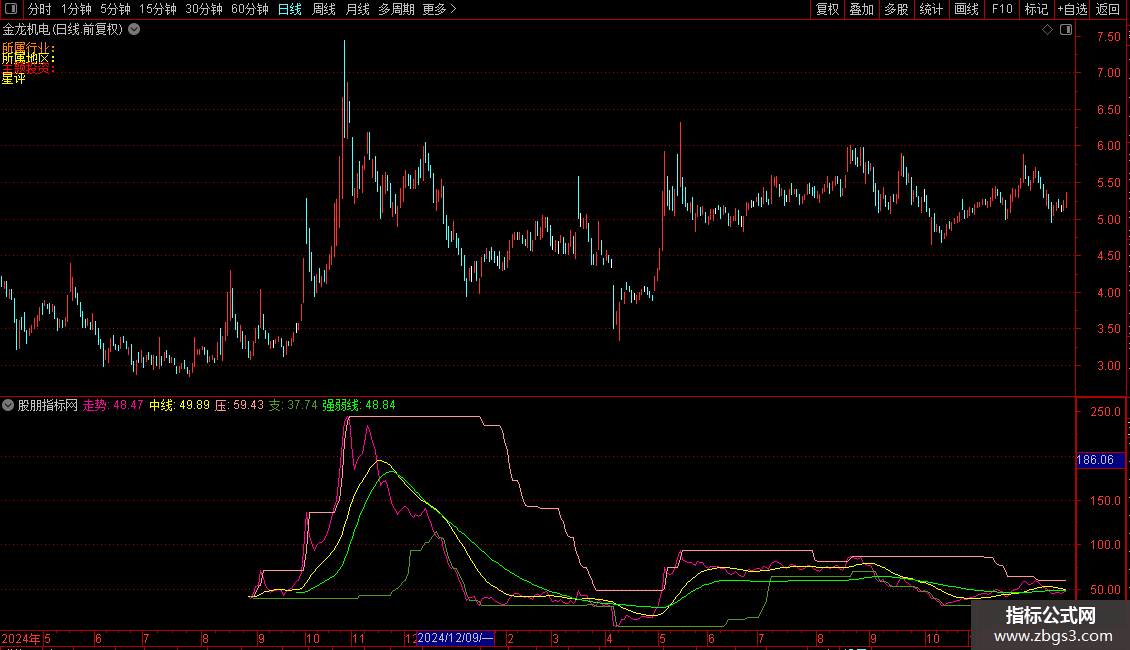Select the 分时 intraday tab

pyautogui.click(x=40, y=10)
